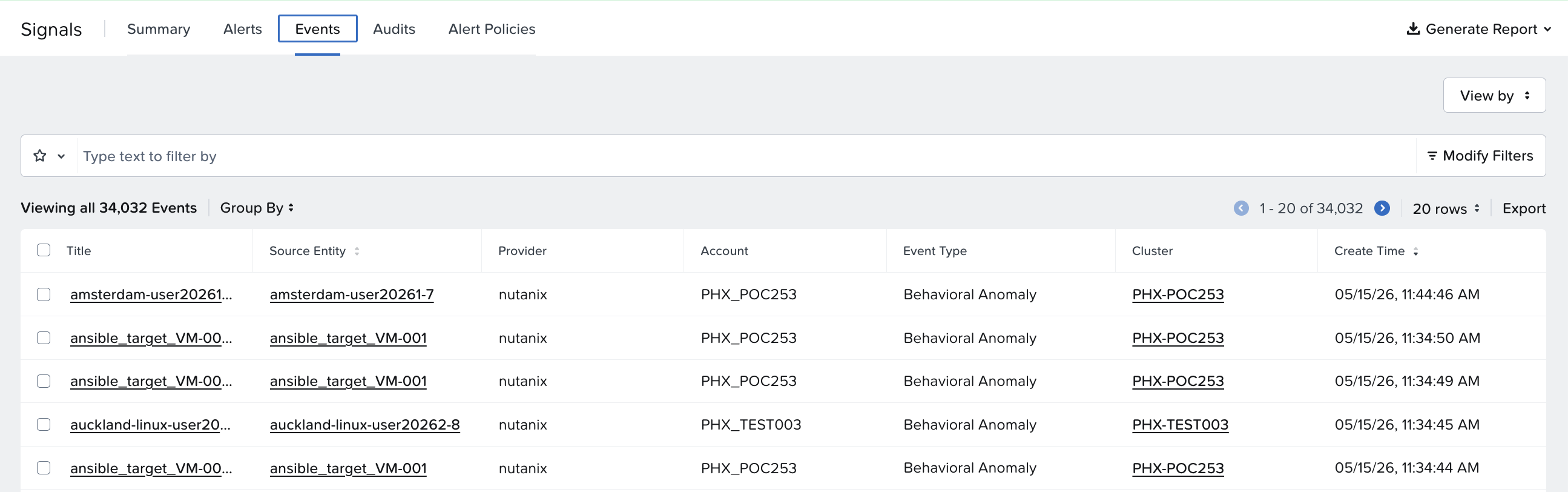Go to the next page arrow
Viewport: 1568px width, 492px height.
[1382, 208]
